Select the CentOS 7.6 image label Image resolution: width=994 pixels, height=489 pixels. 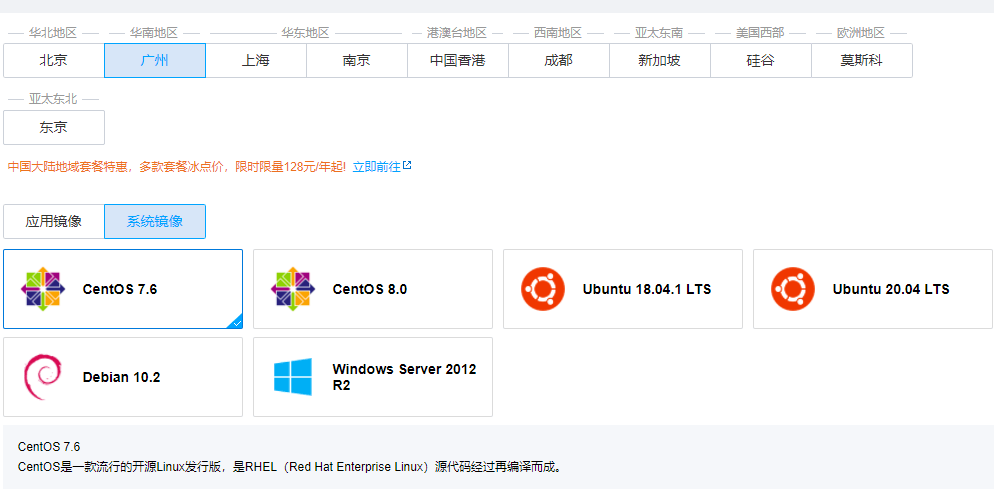[x=120, y=289]
